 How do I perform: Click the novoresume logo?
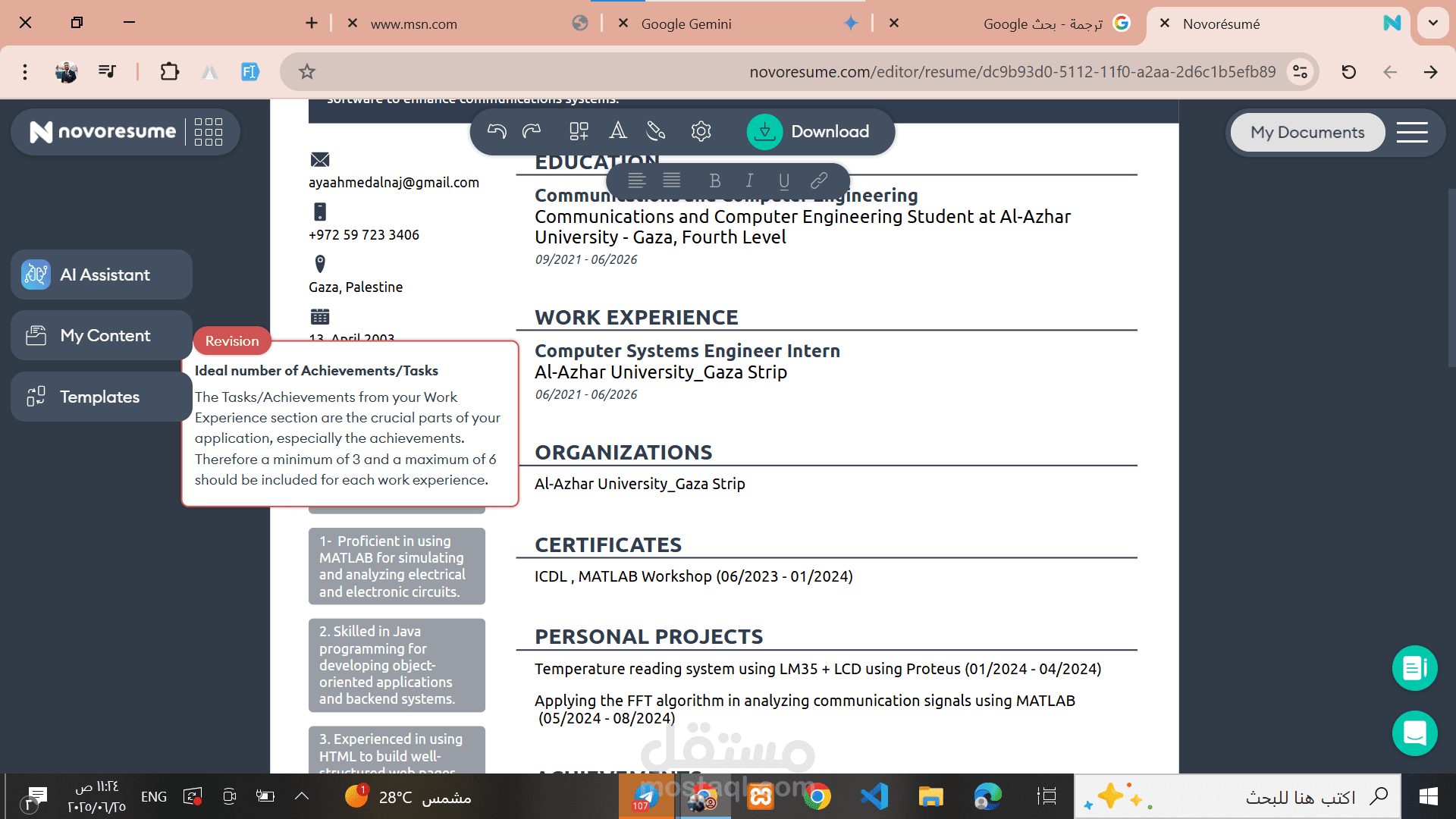[x=103, y=132]
